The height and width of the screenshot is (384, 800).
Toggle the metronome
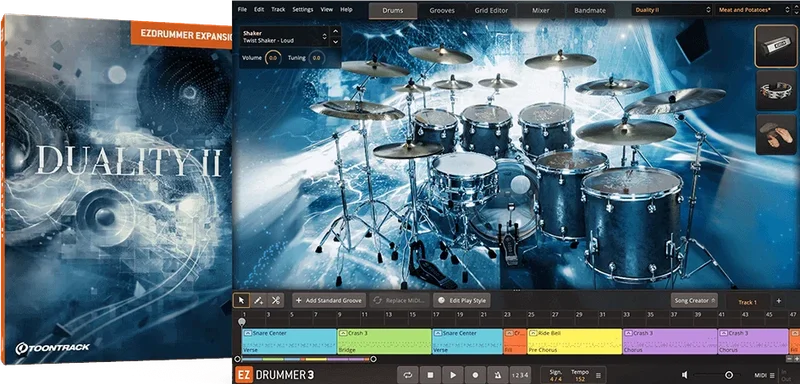(497, 375)
